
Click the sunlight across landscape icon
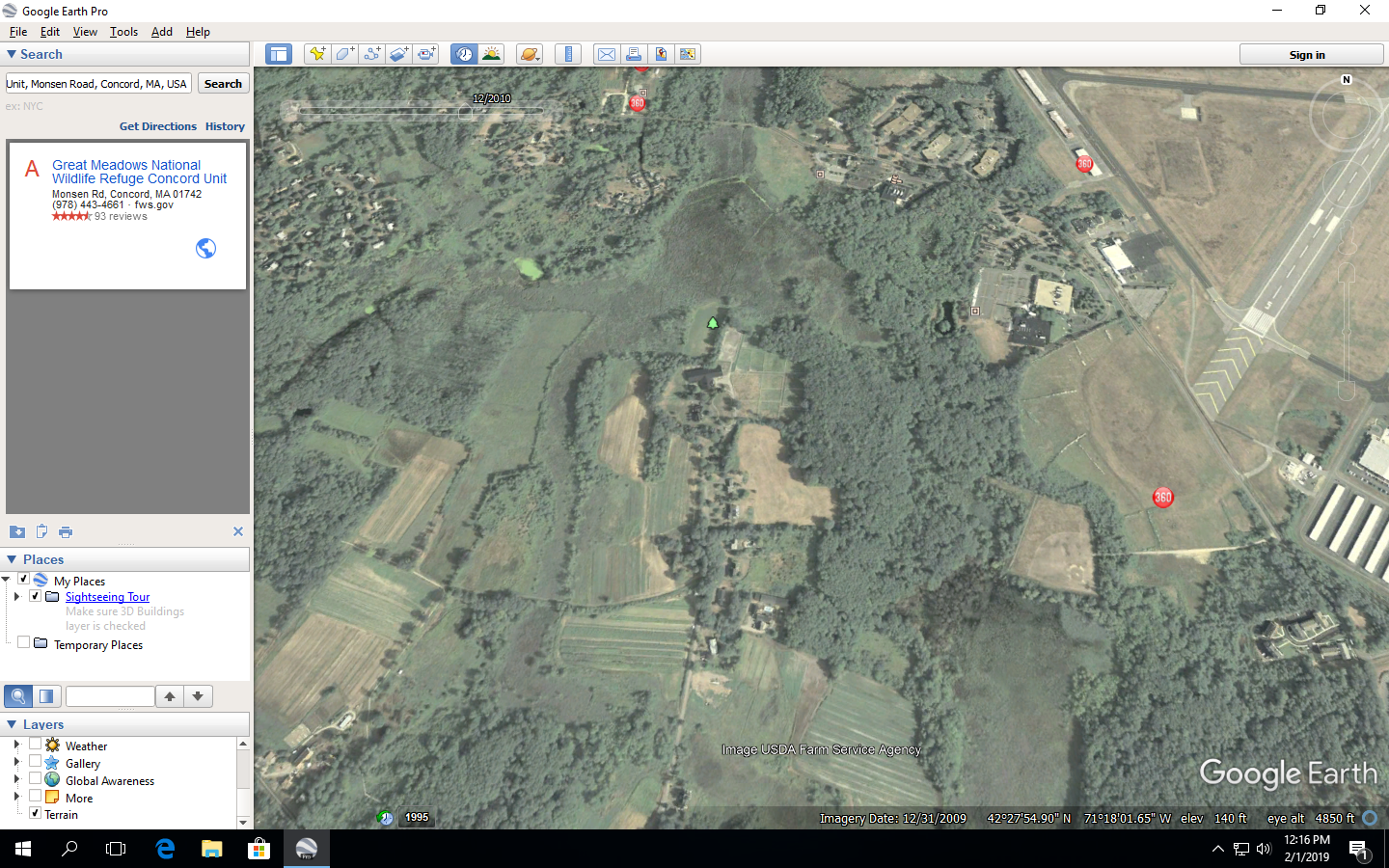pyautogui.click(x=491, y=54)
